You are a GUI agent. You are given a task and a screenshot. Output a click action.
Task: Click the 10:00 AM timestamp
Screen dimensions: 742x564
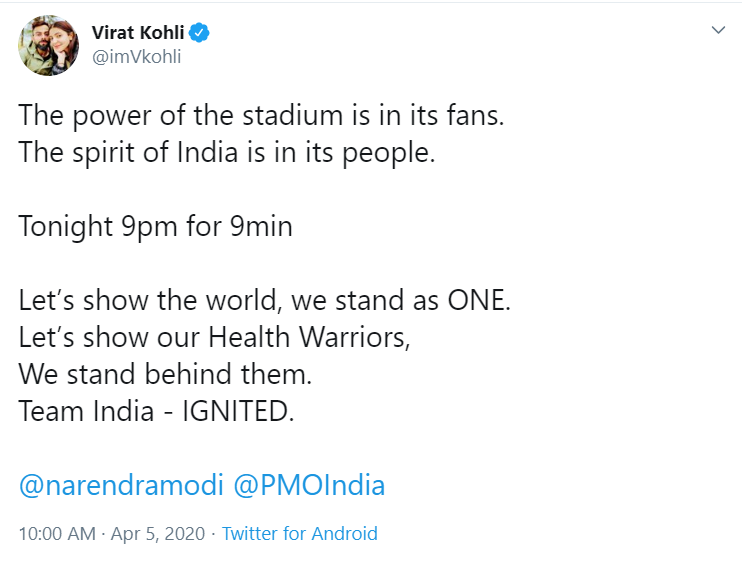[57, 534]
